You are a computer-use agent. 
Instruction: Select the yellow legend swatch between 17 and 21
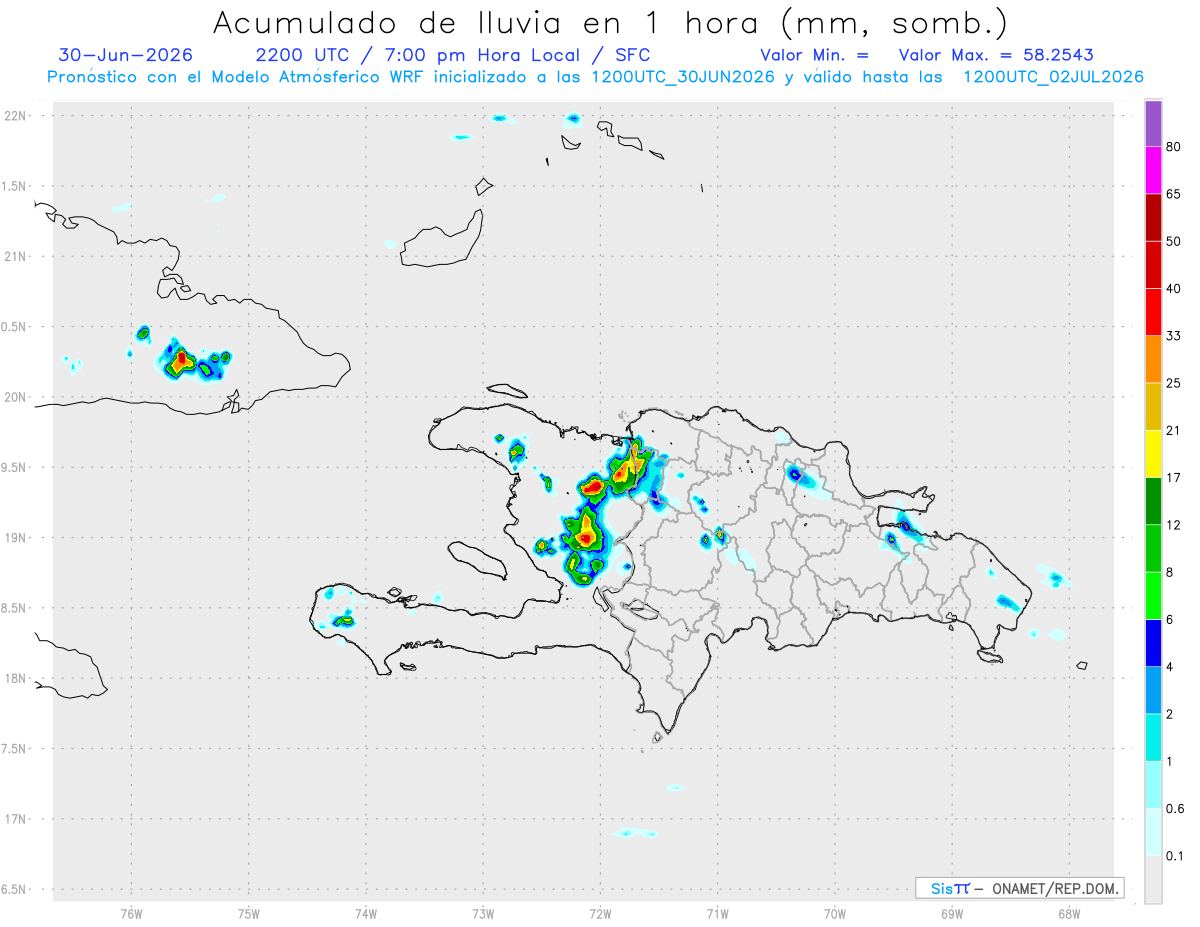(x=1153, y=454)
